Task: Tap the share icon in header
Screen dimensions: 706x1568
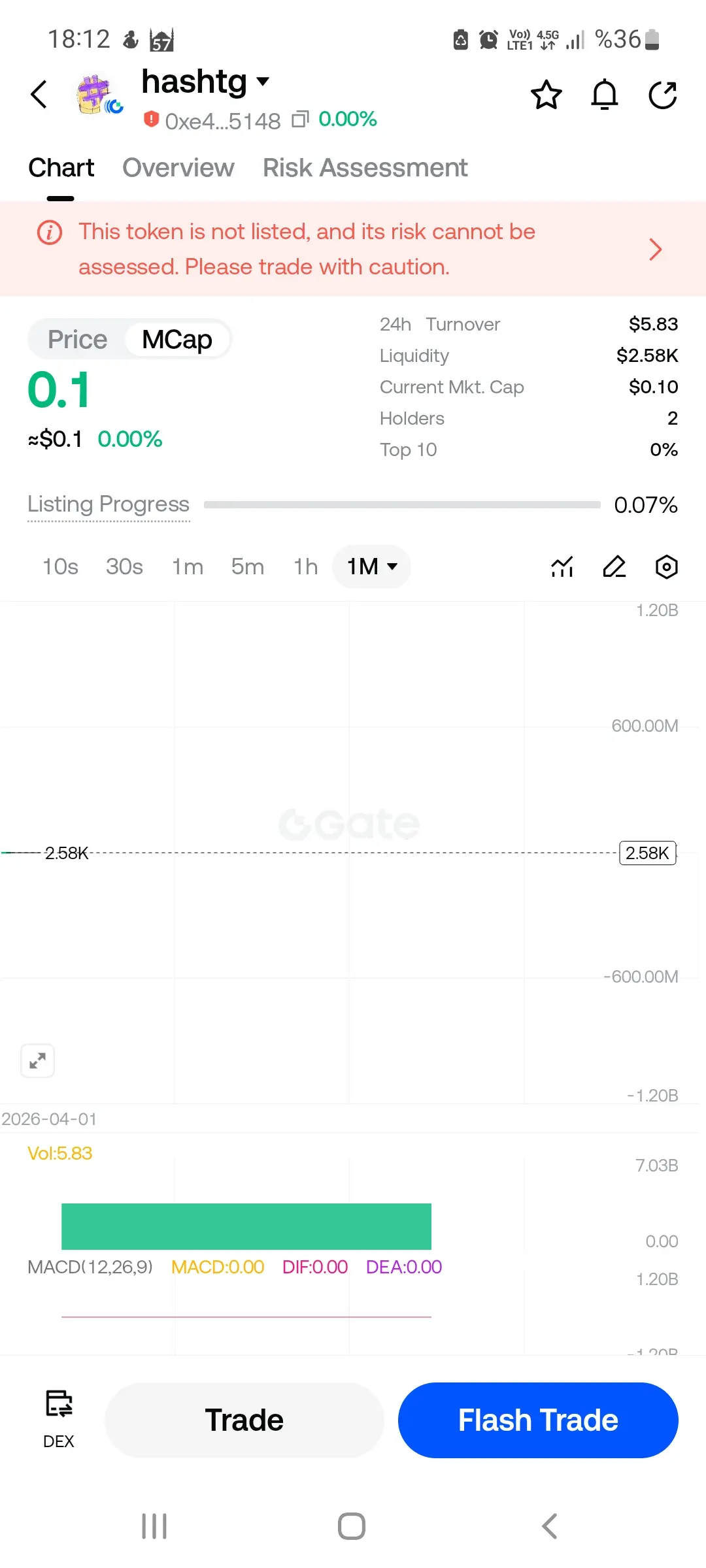Action: [662, 95]
